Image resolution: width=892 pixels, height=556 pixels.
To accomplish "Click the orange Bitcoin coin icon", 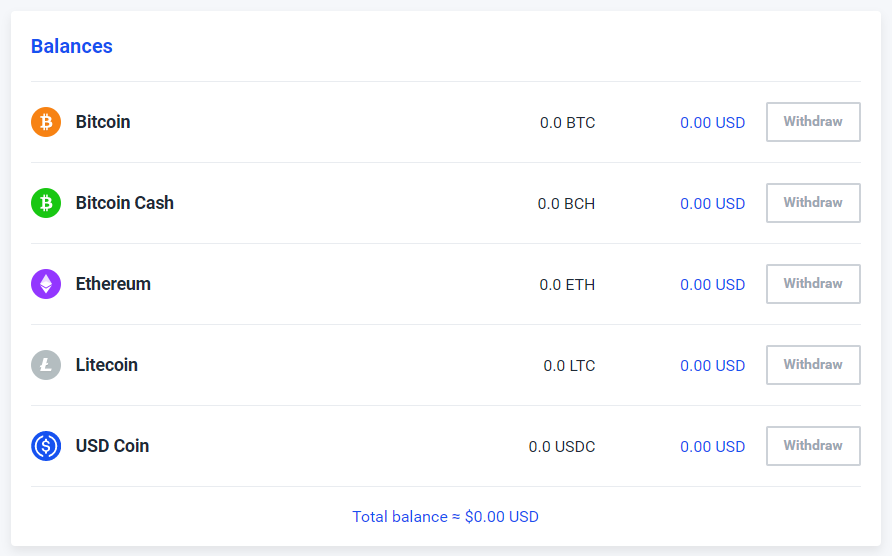I will tap(46, 122).
